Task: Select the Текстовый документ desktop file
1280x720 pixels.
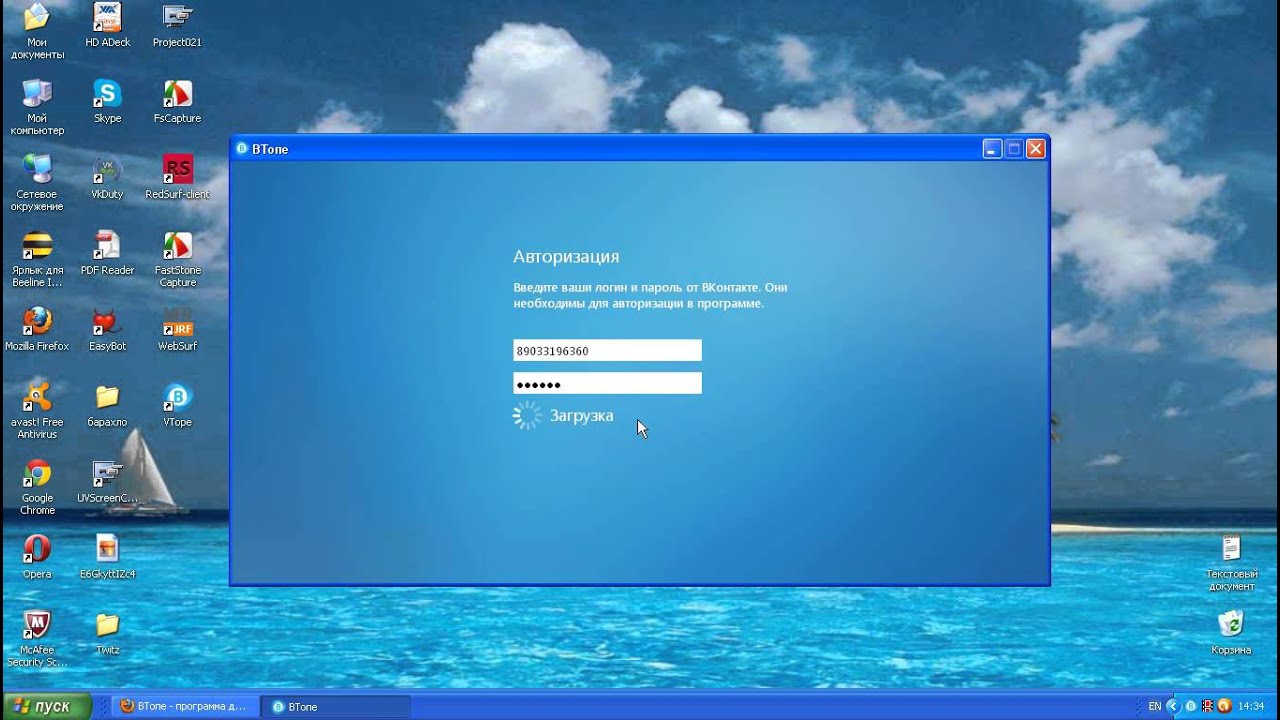Action: pyautogui.click(x=1231, y=563)
